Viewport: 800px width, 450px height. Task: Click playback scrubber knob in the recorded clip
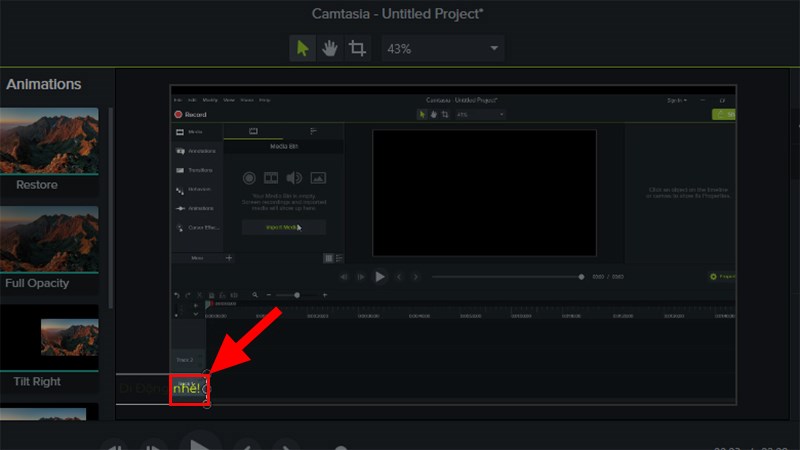coord(581,277)
